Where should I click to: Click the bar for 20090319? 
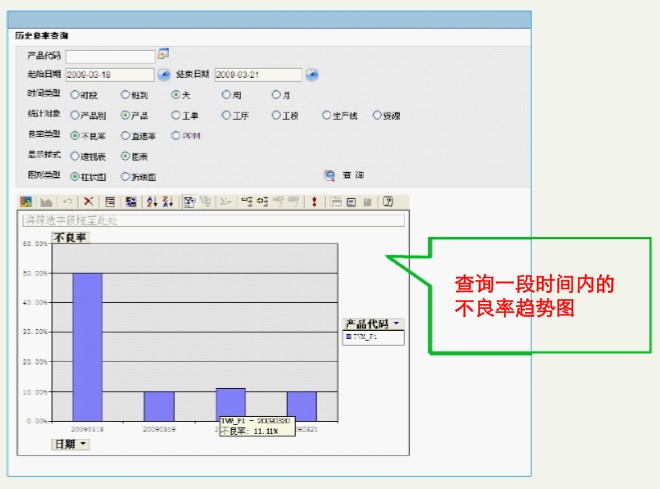(159, 406)
